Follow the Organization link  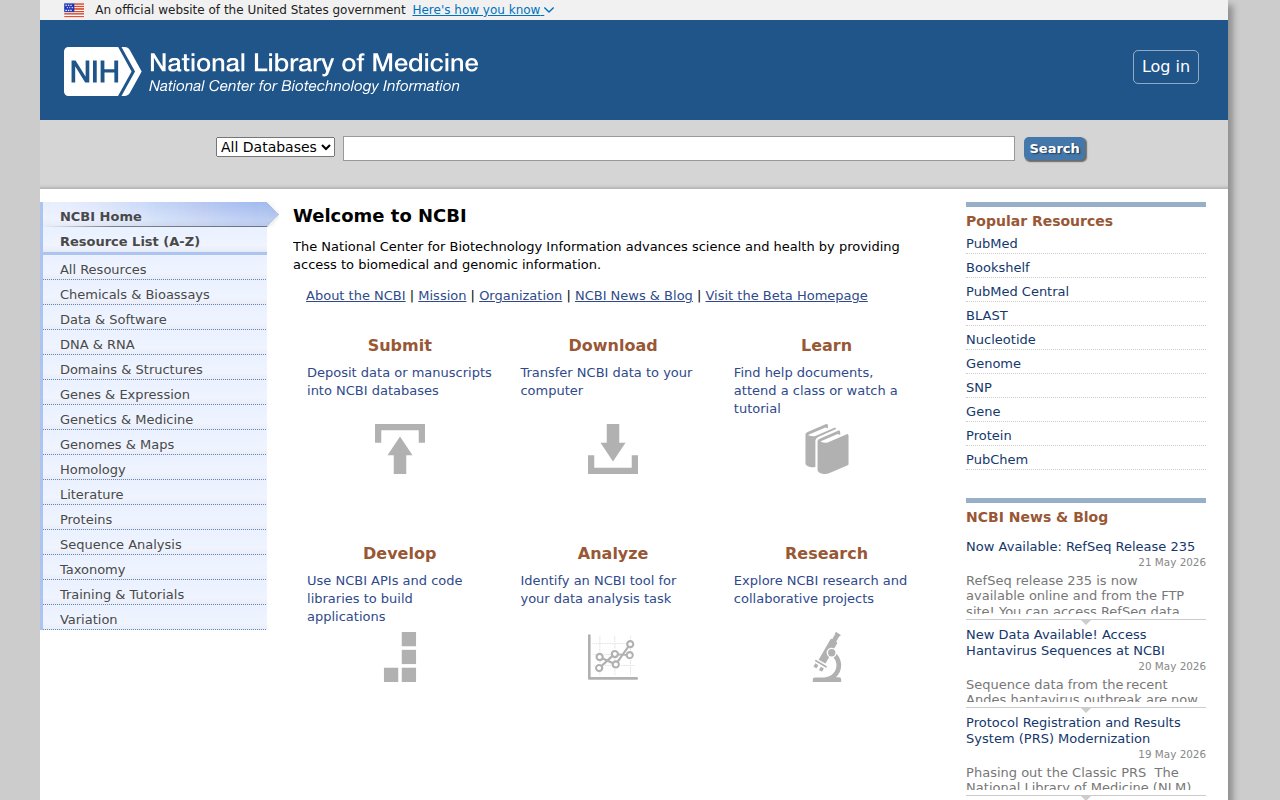click(x=520, y=296)
